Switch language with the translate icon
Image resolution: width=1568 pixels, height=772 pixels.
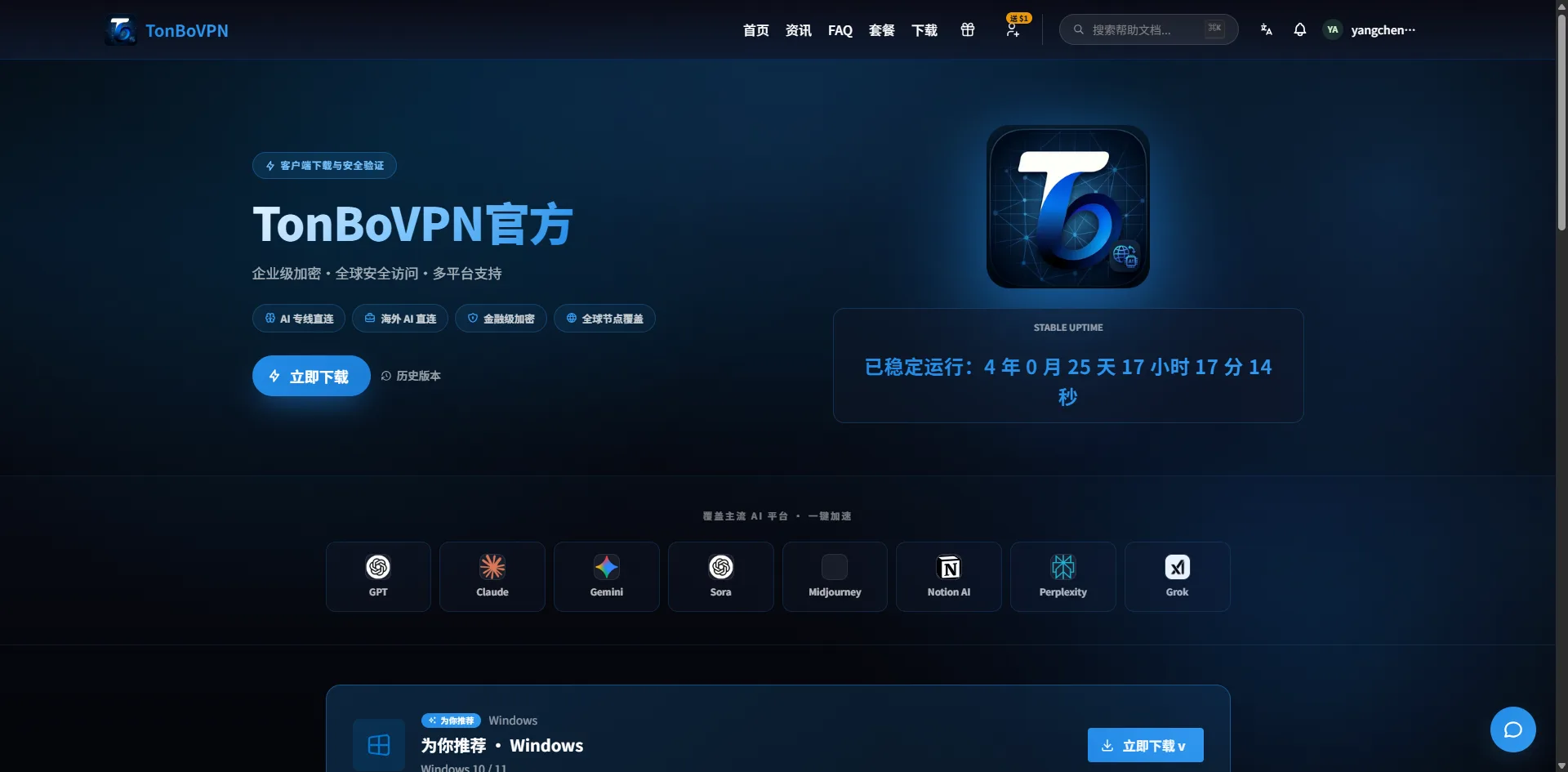click(x=1266, y=29)
